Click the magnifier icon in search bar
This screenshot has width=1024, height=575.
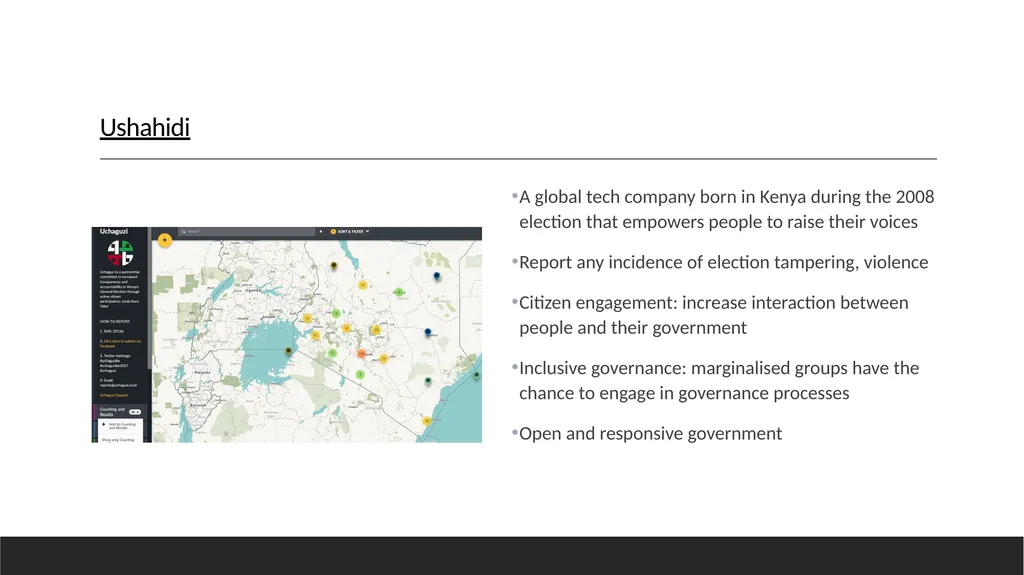pos(184,231)
